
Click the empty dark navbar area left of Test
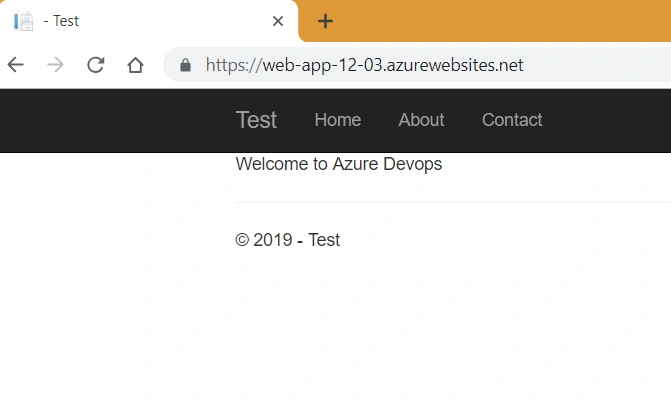click(x=116, y=120)
